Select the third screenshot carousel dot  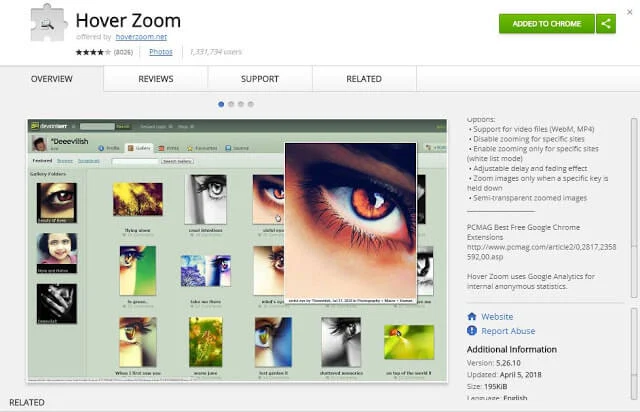click(x=241, y=104)
